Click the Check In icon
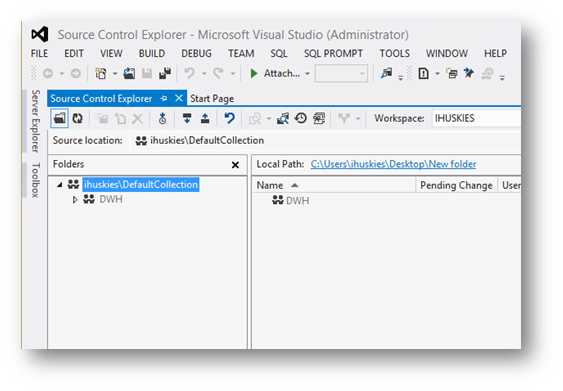The width and height of the screenshot is (563, 391). (x=205, y=118)
